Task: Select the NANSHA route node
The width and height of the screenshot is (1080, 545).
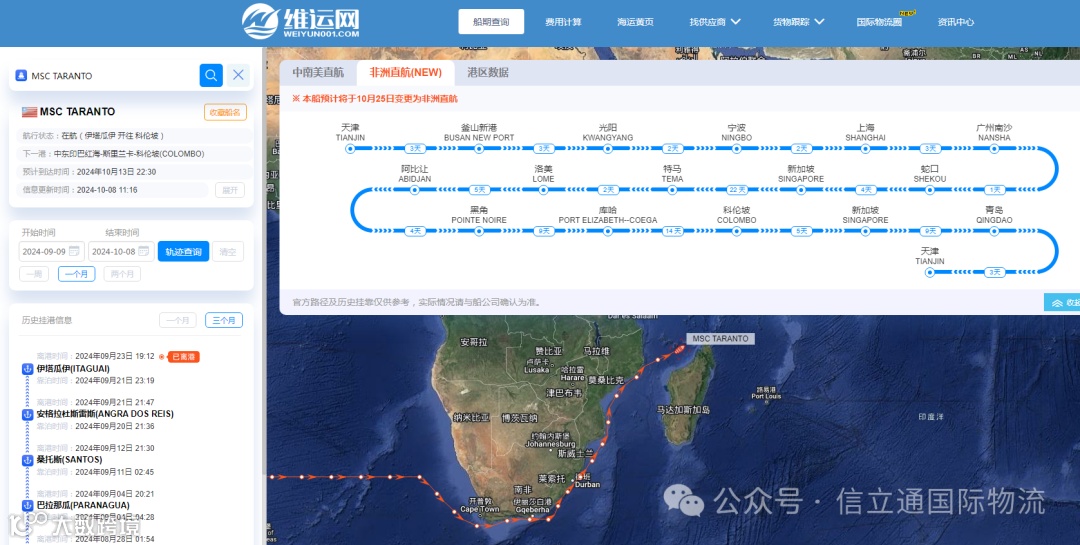Action: [994, 149]
